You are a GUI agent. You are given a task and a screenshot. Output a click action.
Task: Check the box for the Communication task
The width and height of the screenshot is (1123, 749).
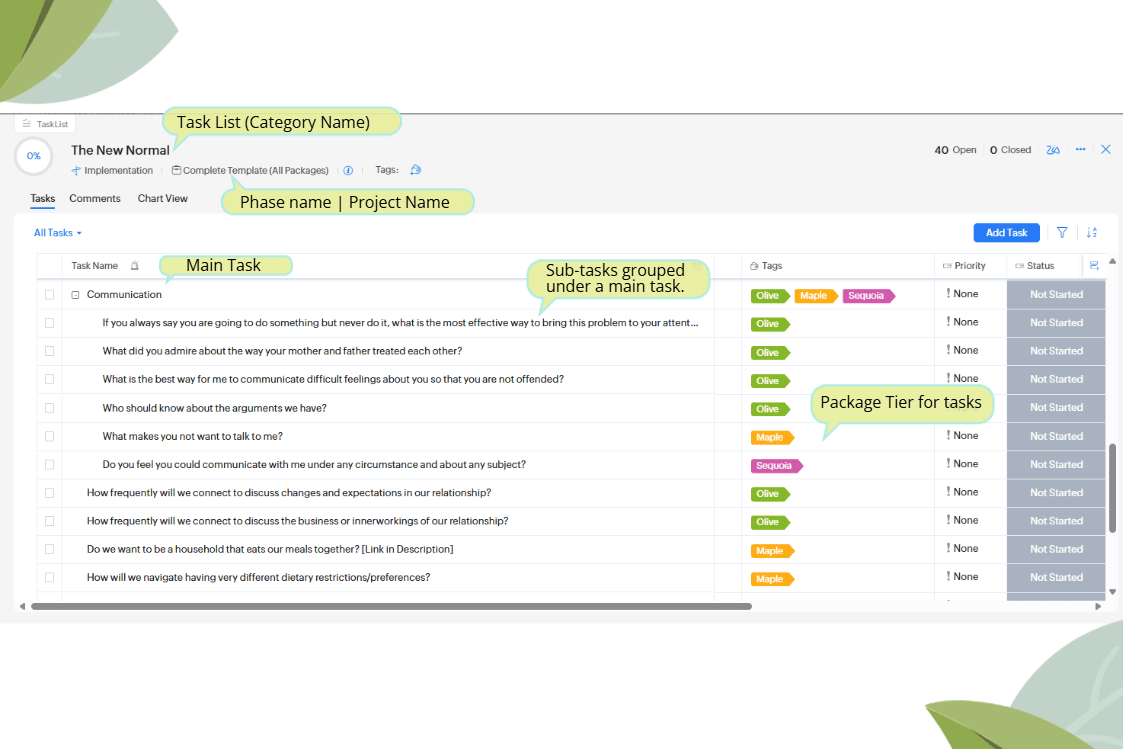(x=49, y=295)
